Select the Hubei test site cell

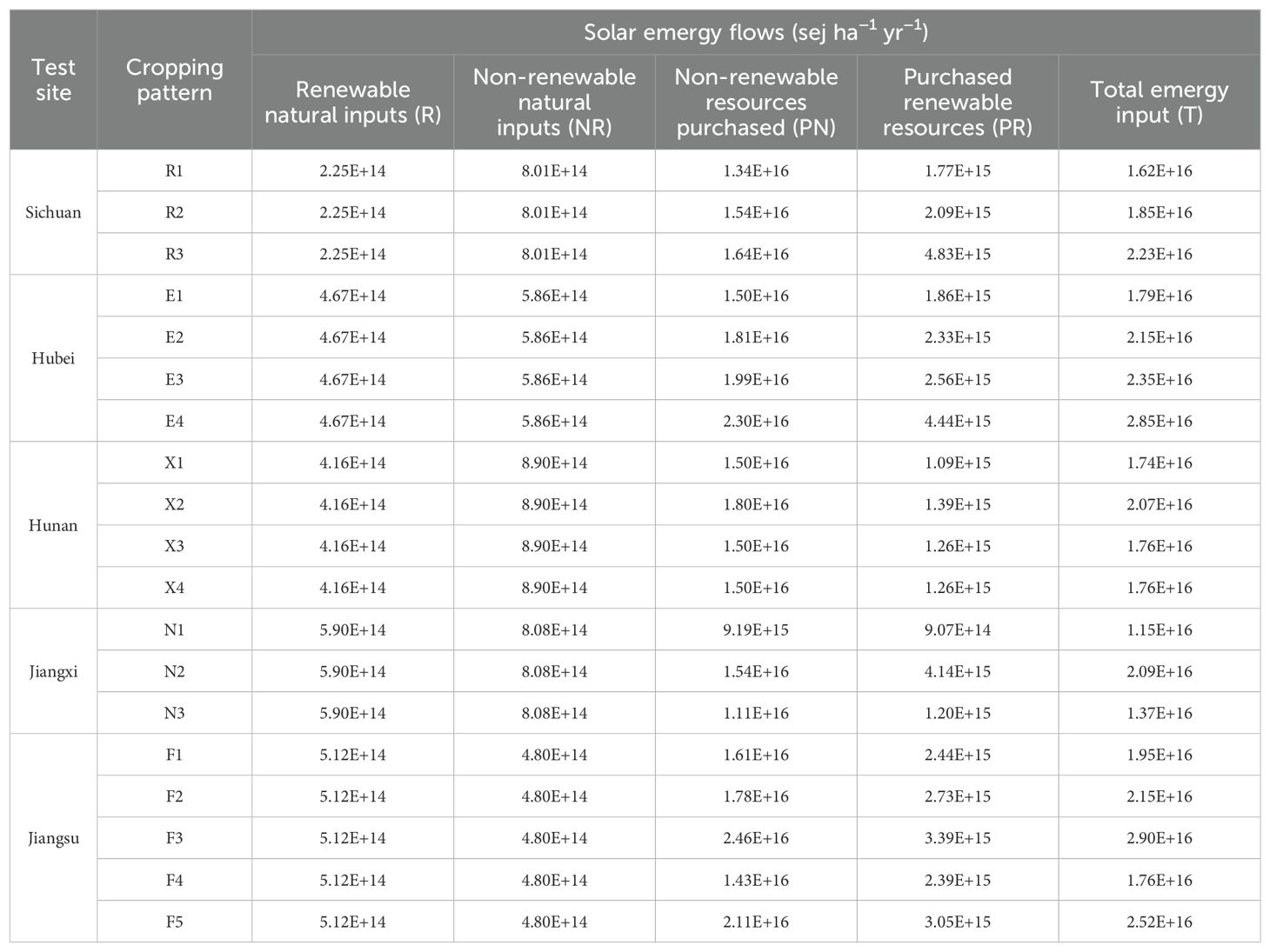53,358
